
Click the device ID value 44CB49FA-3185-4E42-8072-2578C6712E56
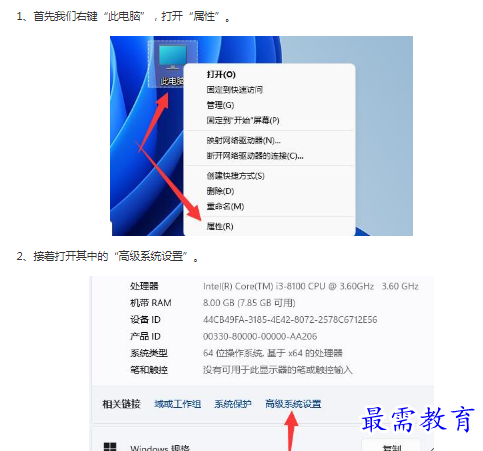[290, 320]
